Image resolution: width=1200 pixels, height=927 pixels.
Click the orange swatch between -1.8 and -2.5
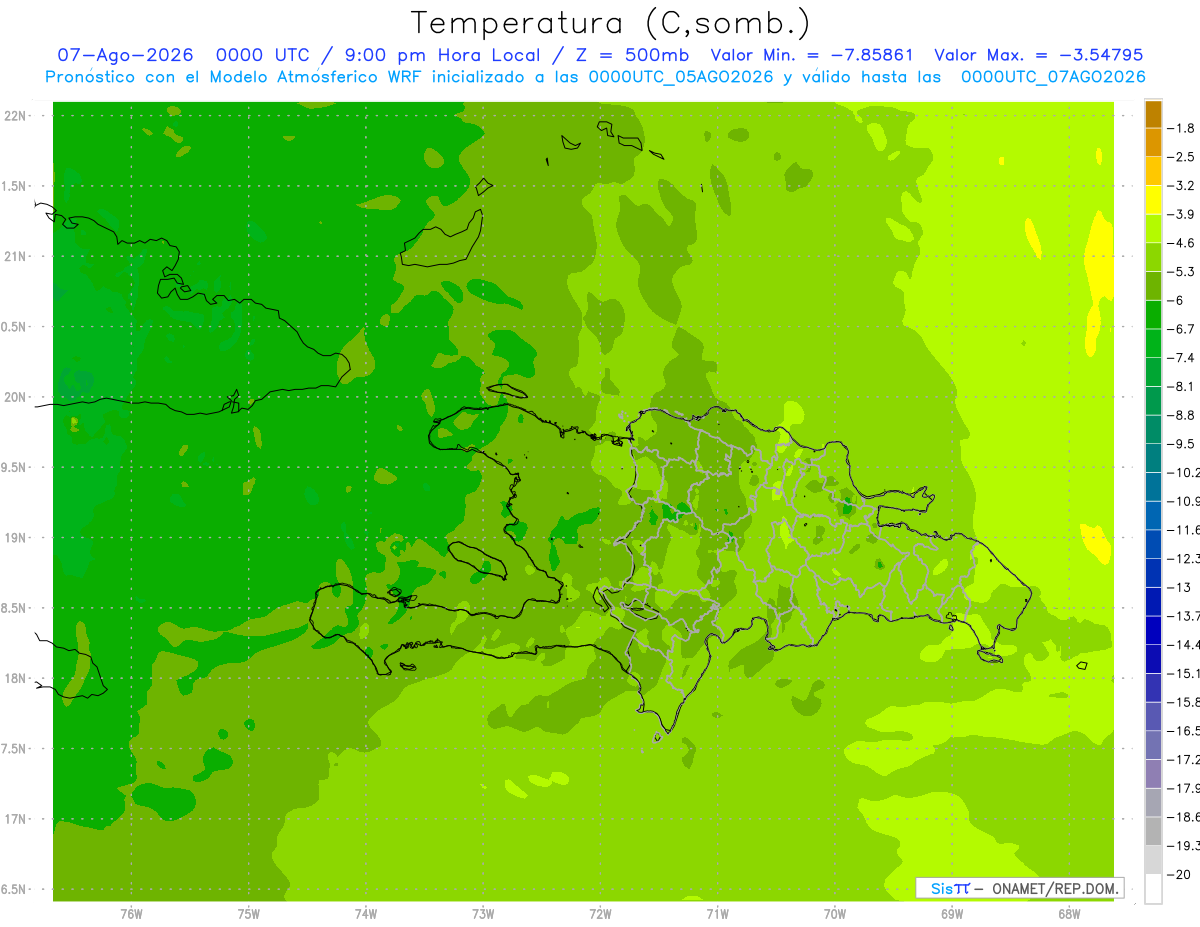point(1153,143)
